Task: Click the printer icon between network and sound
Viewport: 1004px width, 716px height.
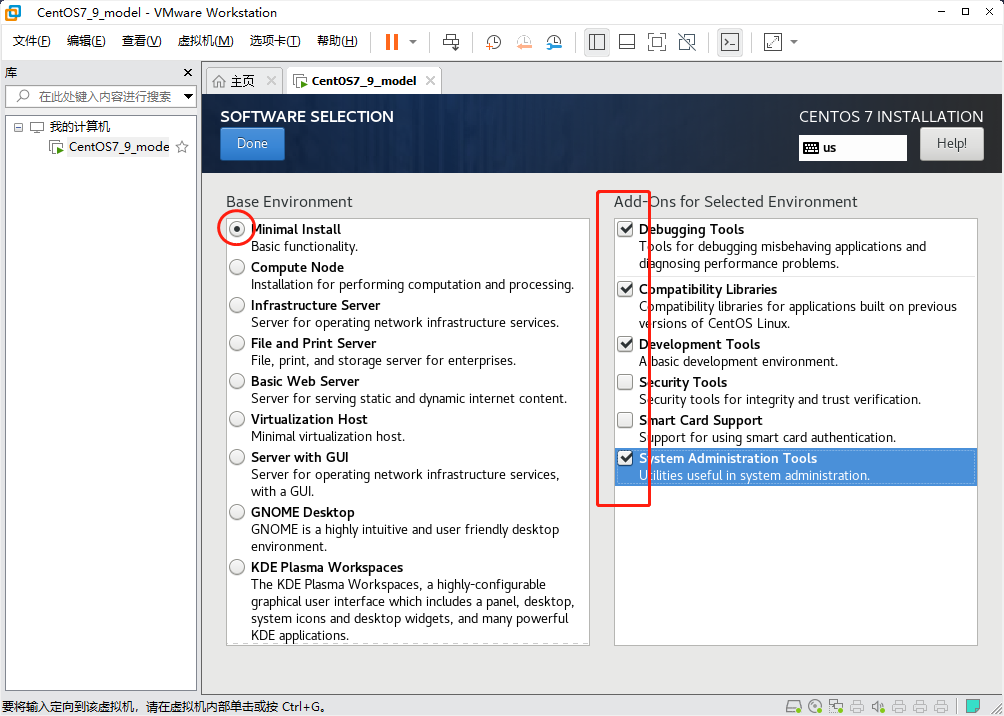Action: click(x=857, y=706)
